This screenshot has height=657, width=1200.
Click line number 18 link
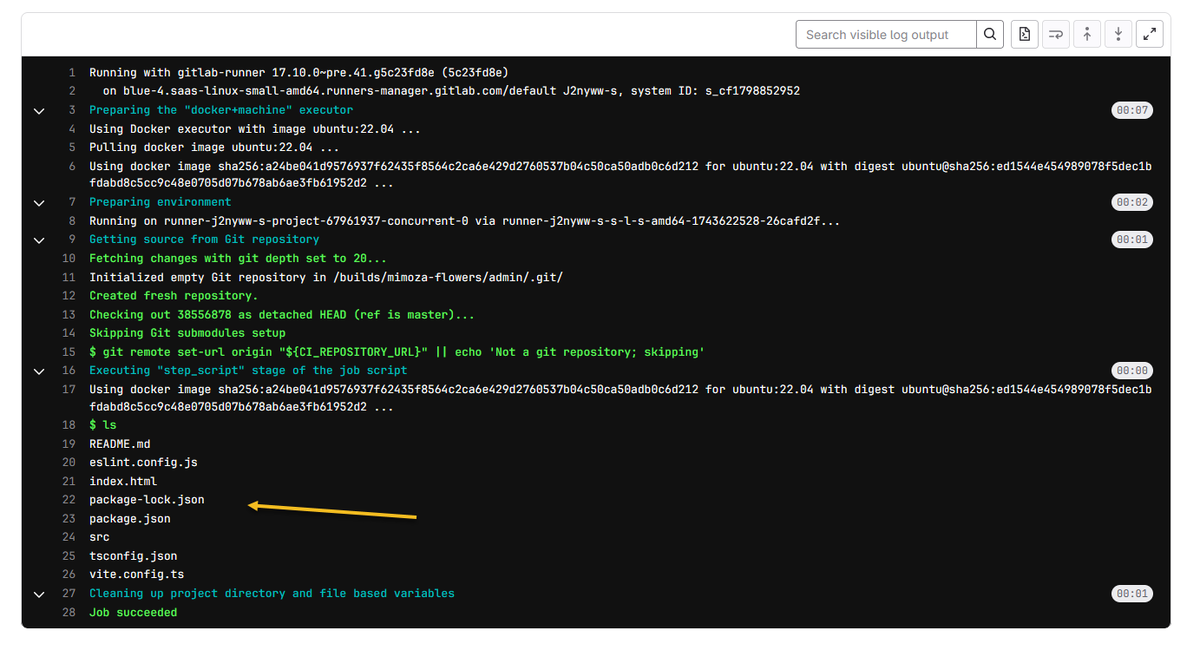pos(69,425)
